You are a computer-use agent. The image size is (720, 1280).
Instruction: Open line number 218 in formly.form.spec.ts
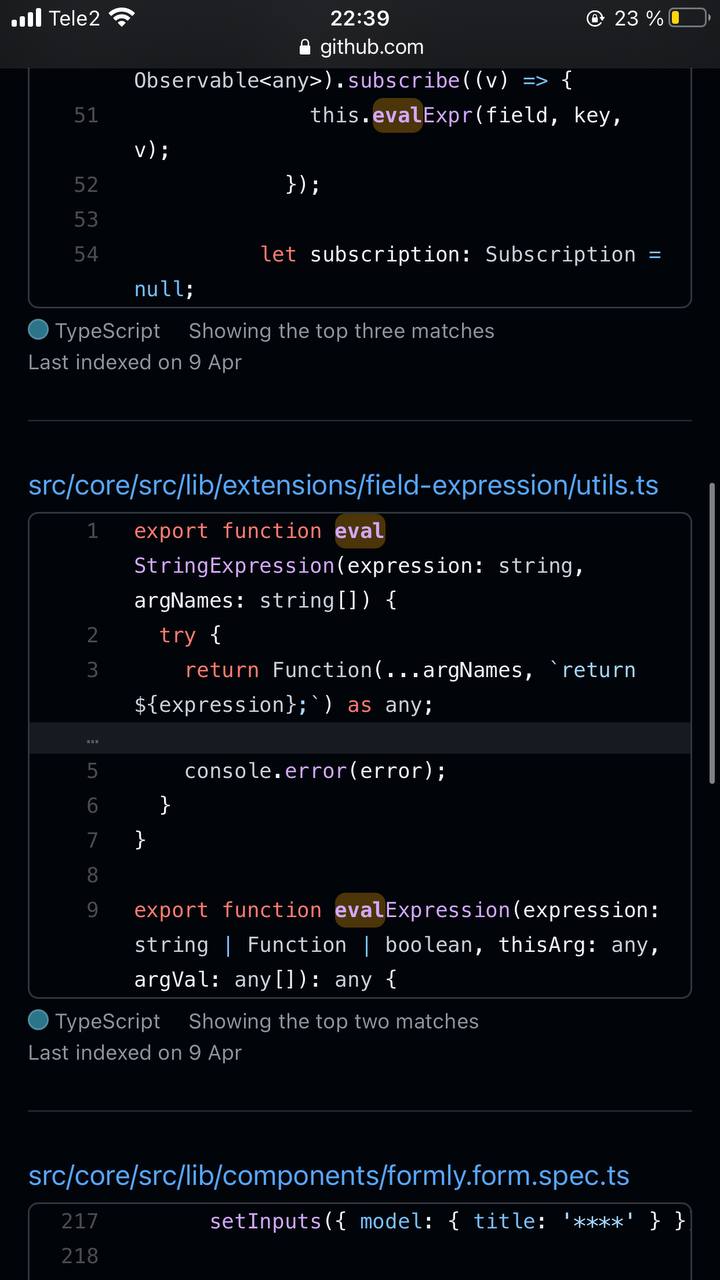point(80,1255)
